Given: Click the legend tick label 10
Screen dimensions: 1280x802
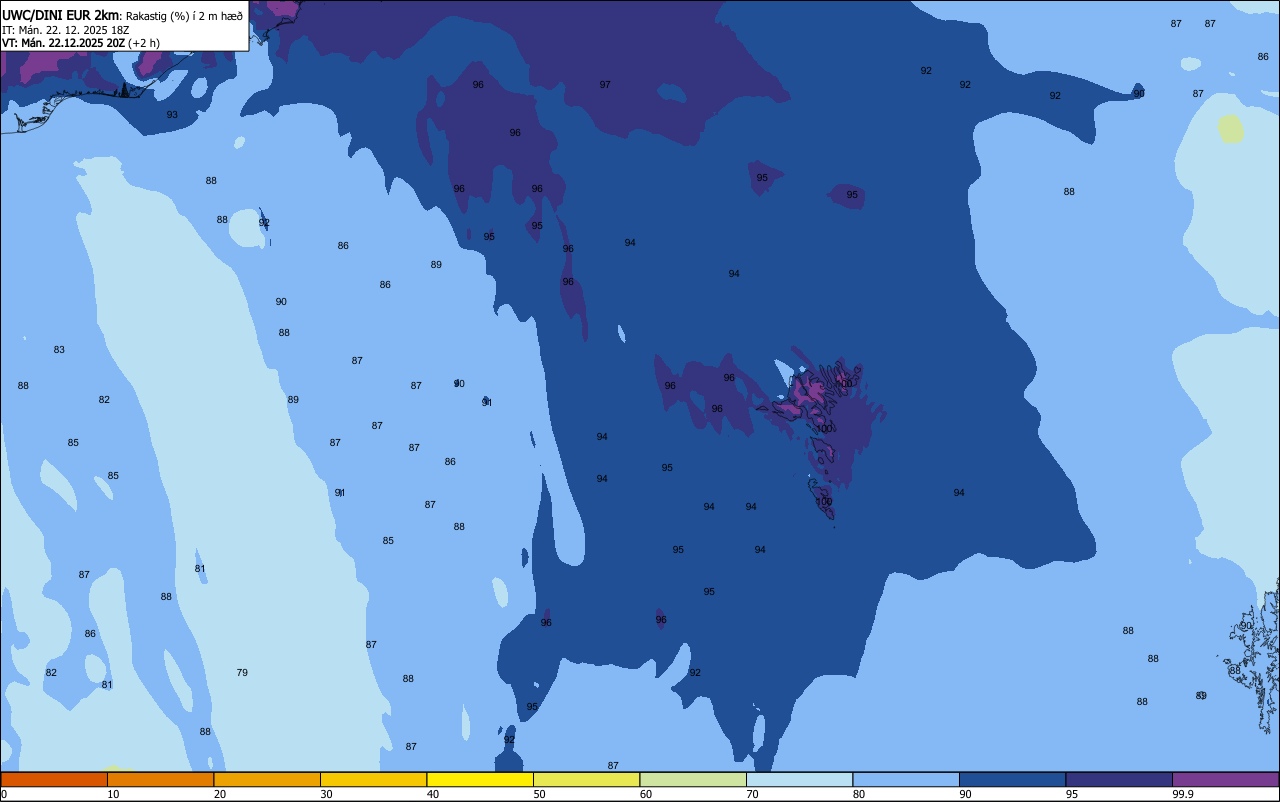Looking at the screenshot, I should (x=113, y=794).
